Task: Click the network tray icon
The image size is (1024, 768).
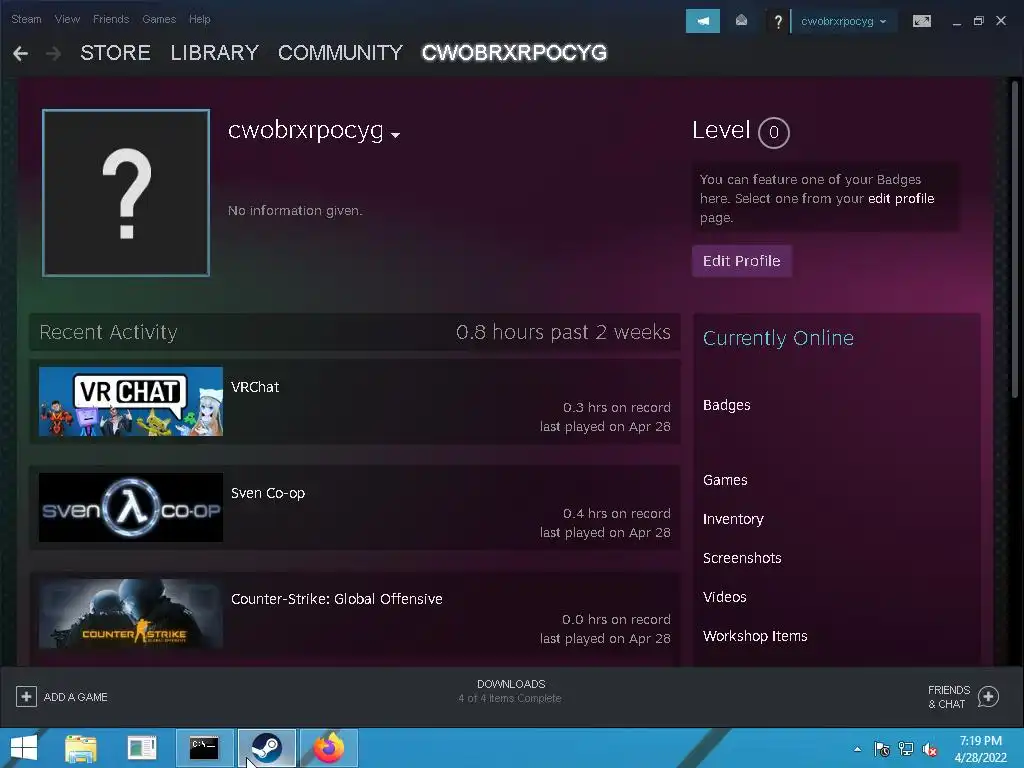Action: point(906,749)
